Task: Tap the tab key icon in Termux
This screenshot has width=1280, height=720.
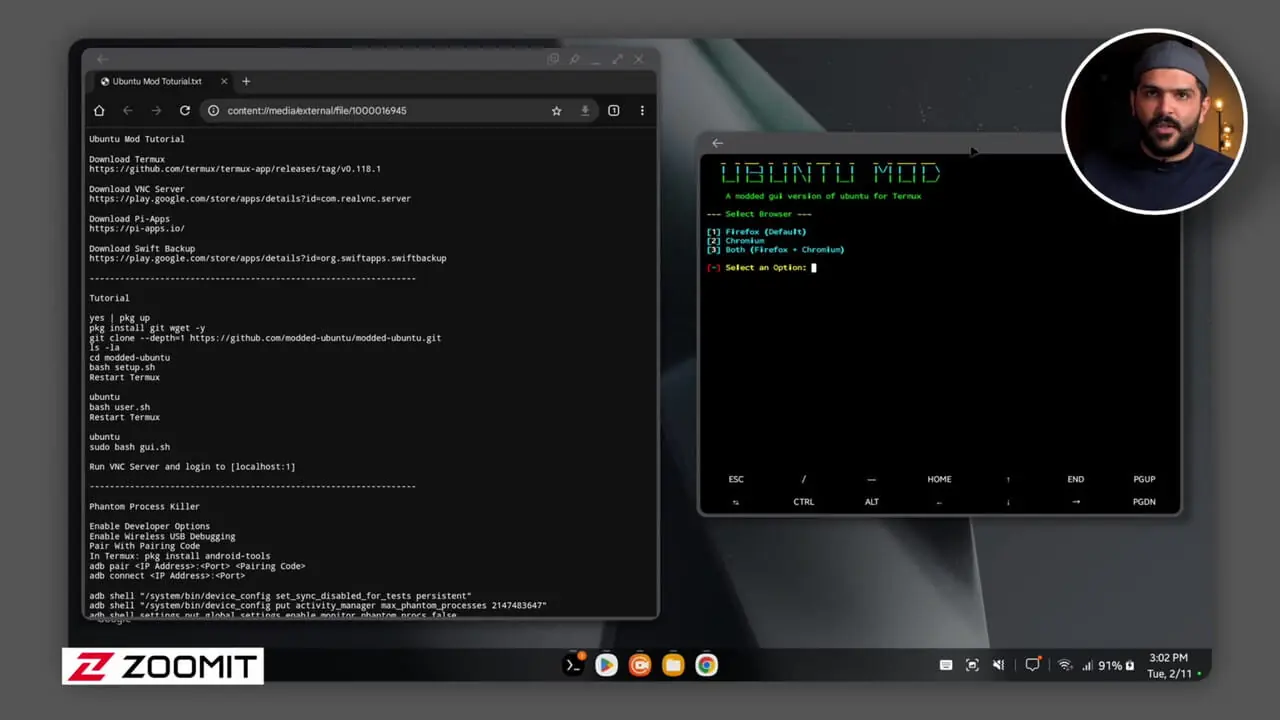Action: pyautogui.click(x=736, y=502)
